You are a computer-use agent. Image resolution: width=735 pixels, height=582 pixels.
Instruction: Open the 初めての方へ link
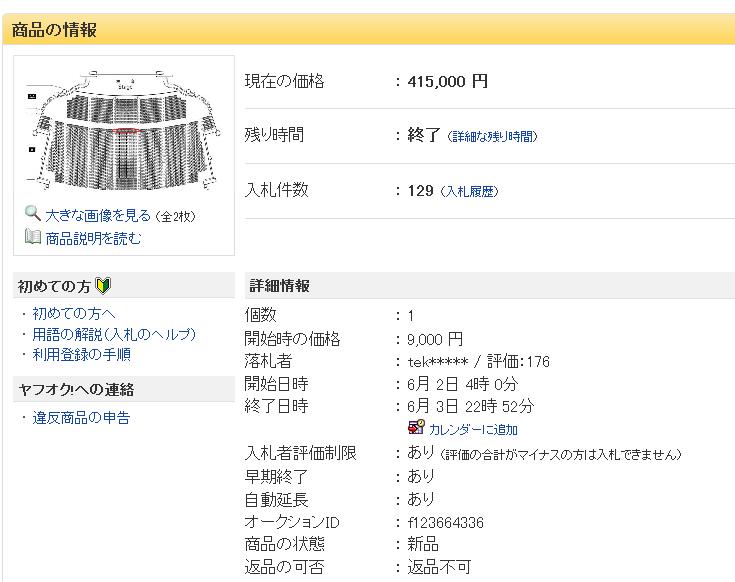[x=73, y=314]
